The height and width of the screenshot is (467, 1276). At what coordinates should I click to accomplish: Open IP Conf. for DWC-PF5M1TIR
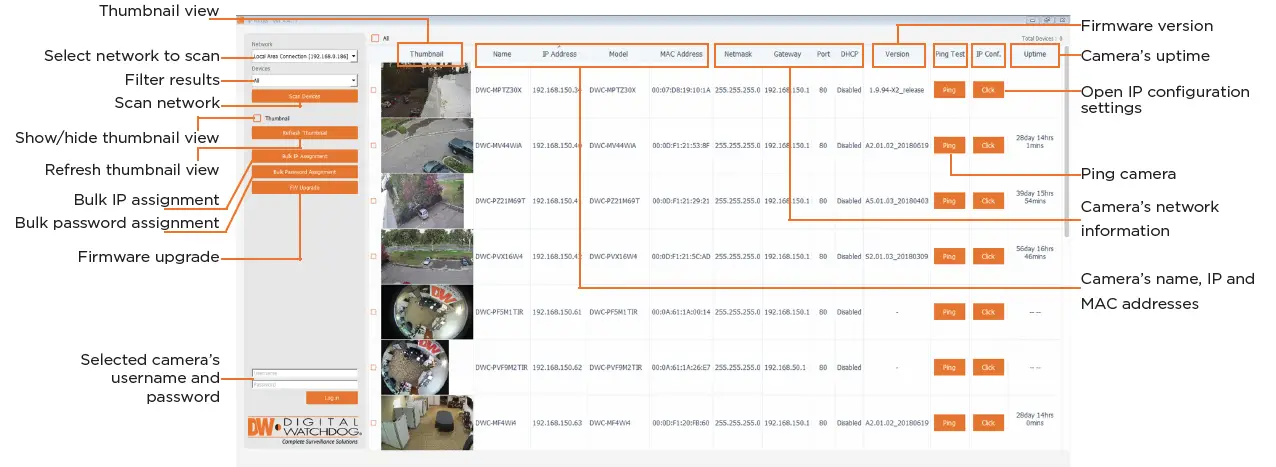coord(988,312)
